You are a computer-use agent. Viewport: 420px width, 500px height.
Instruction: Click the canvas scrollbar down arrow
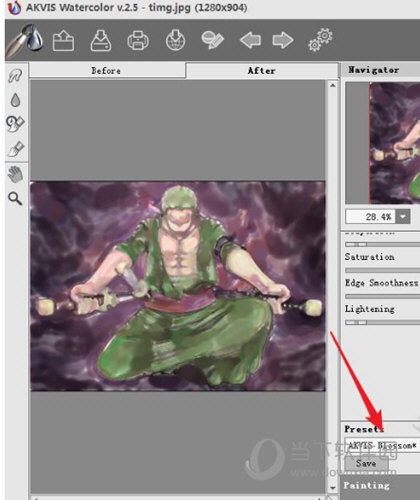(x=333, y=488)
